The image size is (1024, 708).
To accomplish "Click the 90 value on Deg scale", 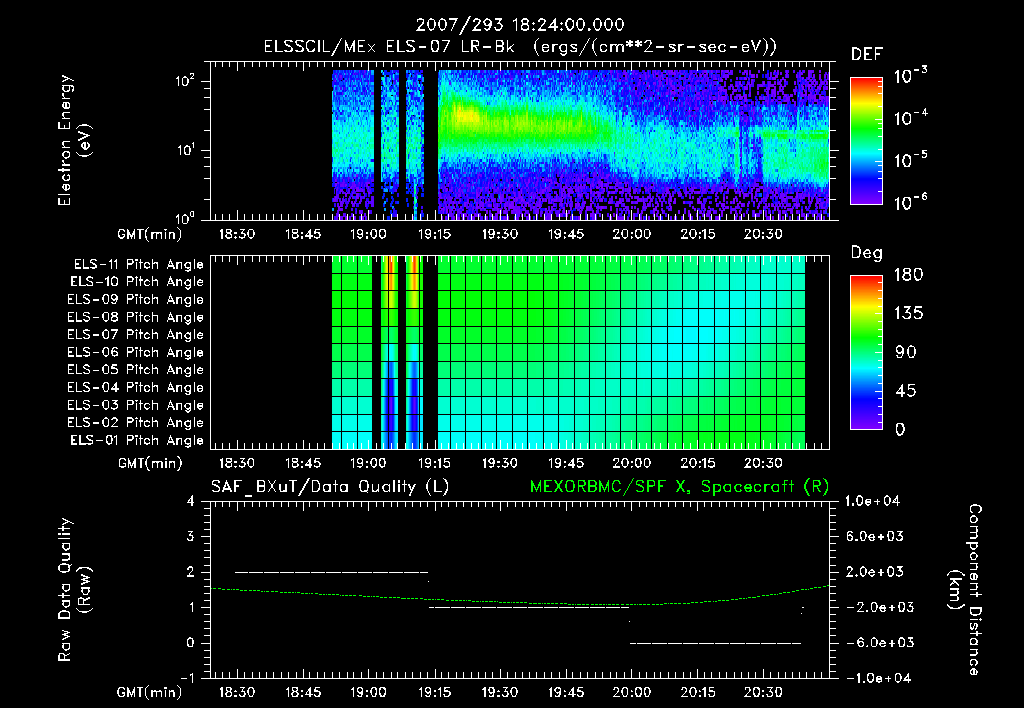I will [906, 353].
